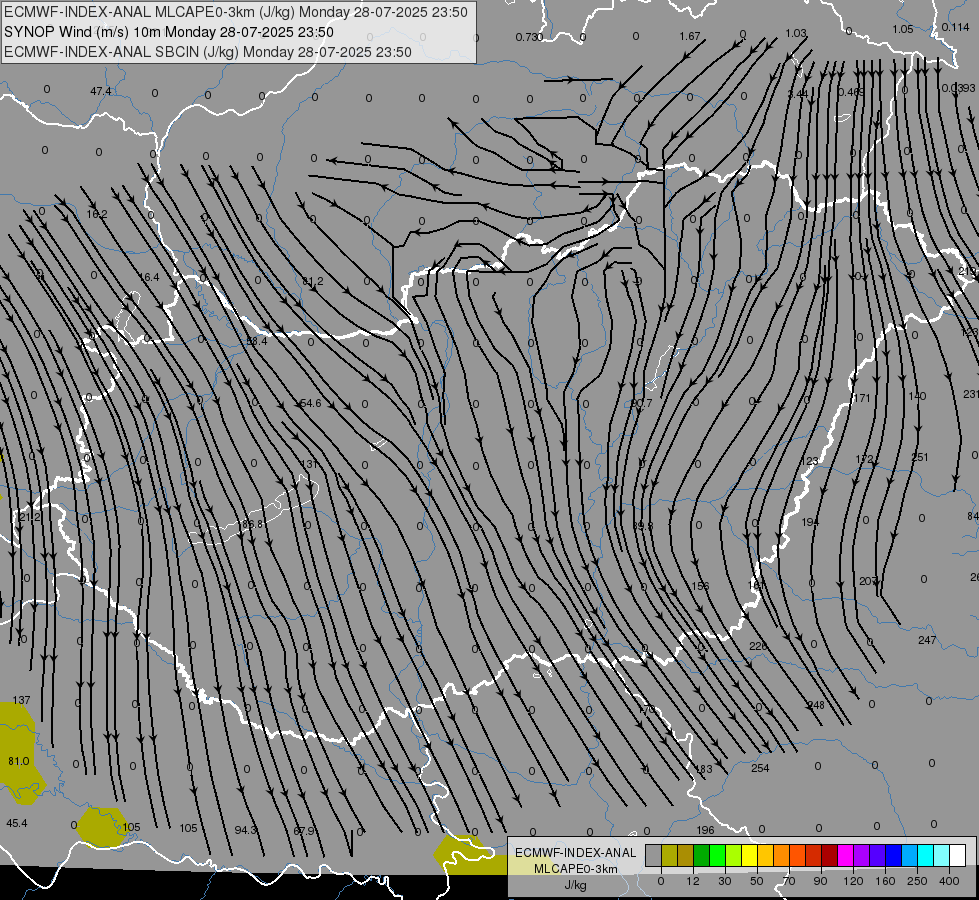Click the map value 248
This screenshot has height=900, width=979.
pos(815,705)
